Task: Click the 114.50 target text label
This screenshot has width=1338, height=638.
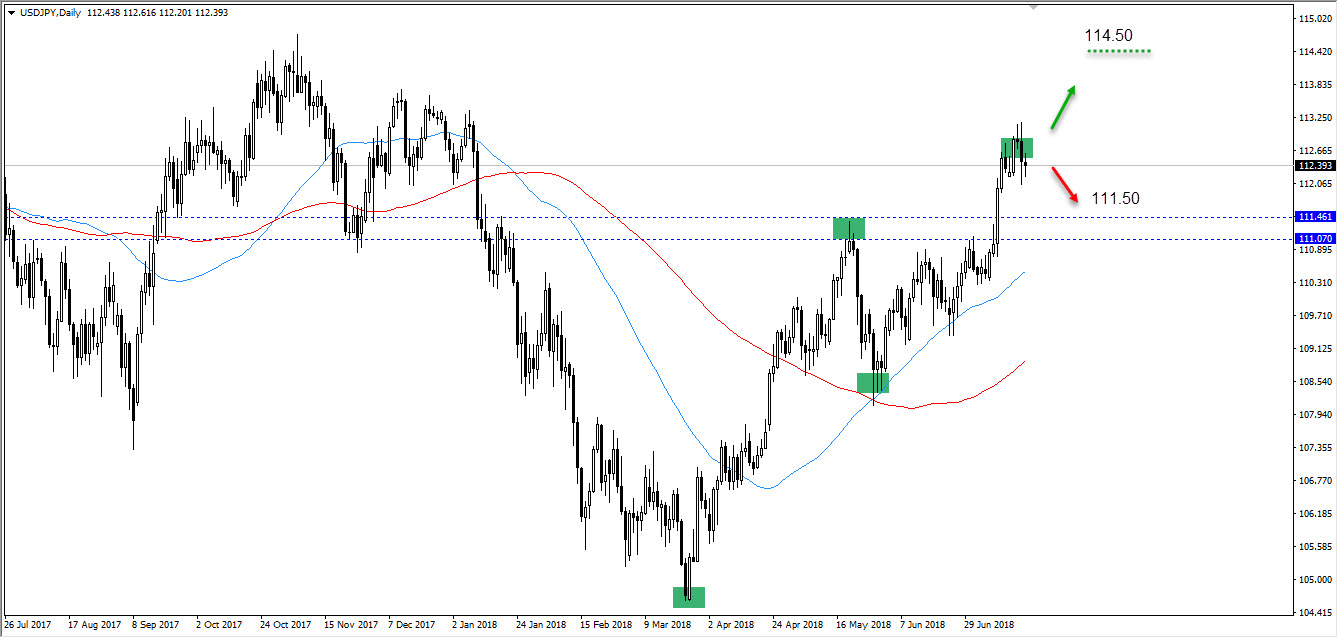Action: pos(1109,36)
